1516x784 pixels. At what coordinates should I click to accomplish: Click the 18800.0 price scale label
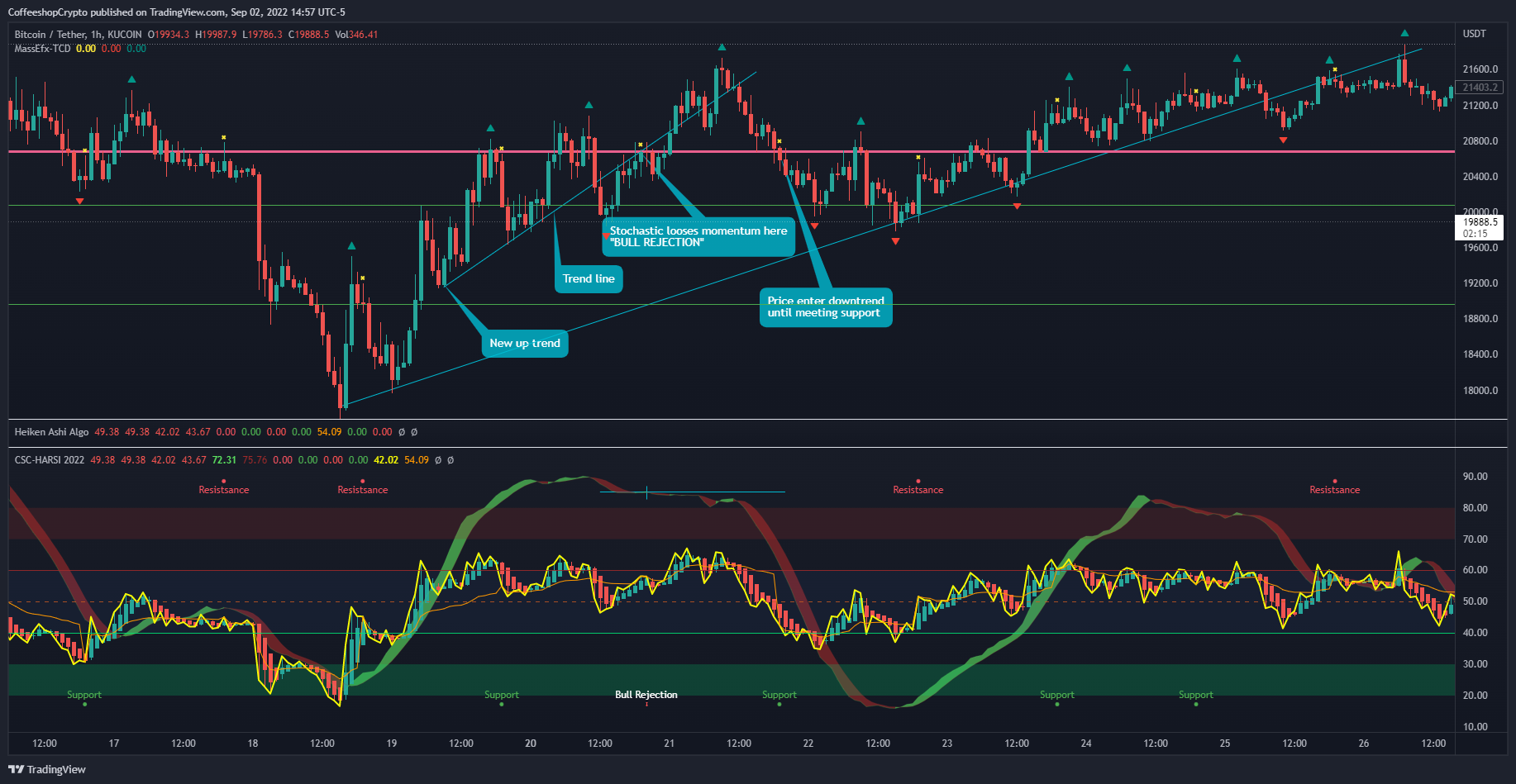coord(1480,319)
